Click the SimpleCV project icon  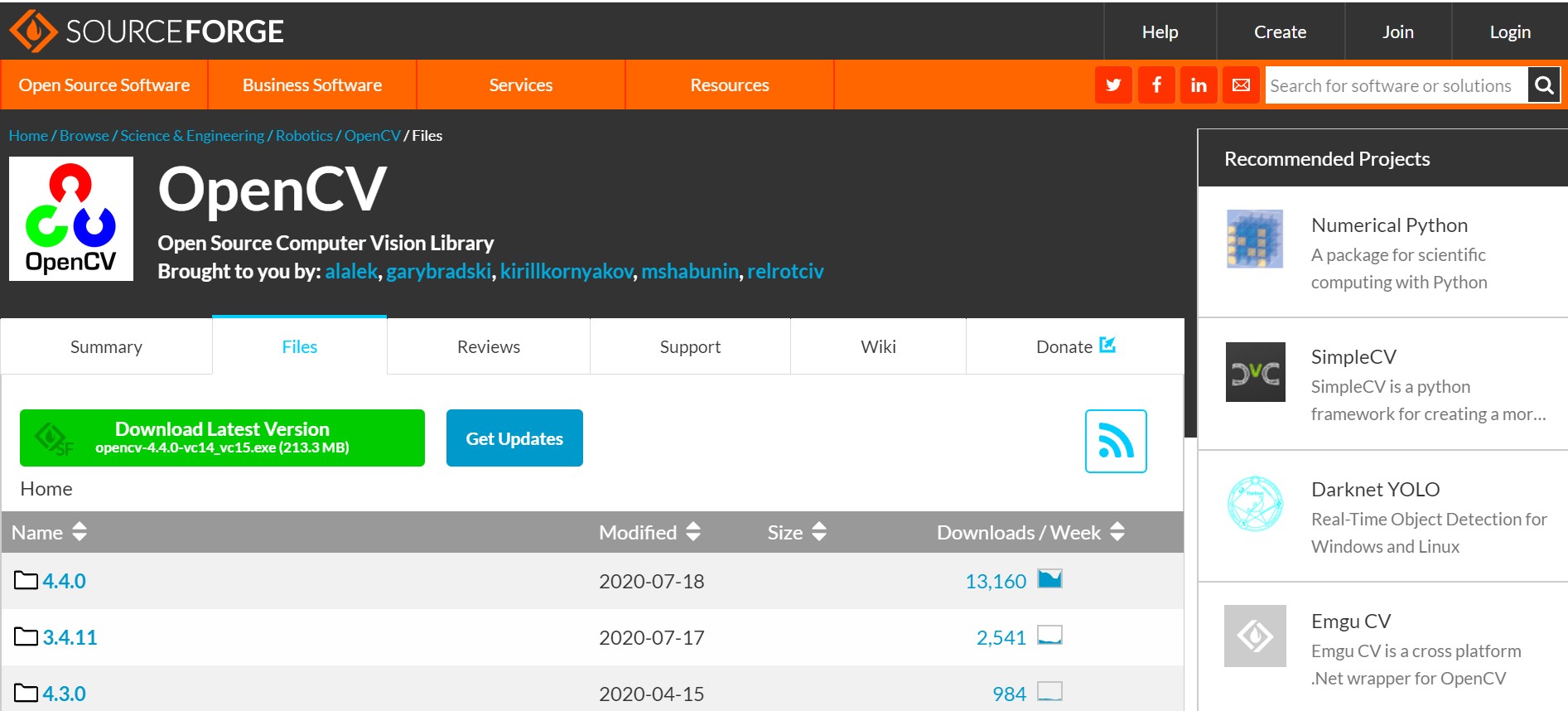(1255, 372)
